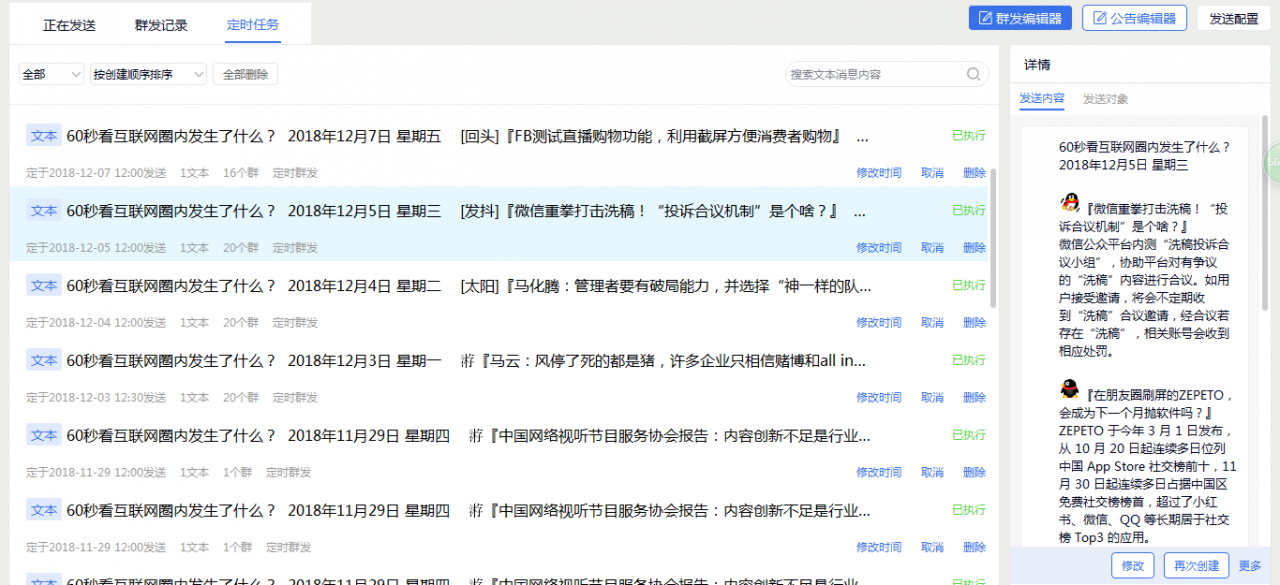Click 修改时间 for the 2018-12-03 task
The height and width of the screenshot is (585, 1280).
pyautogui.click(x=878, y=398)
